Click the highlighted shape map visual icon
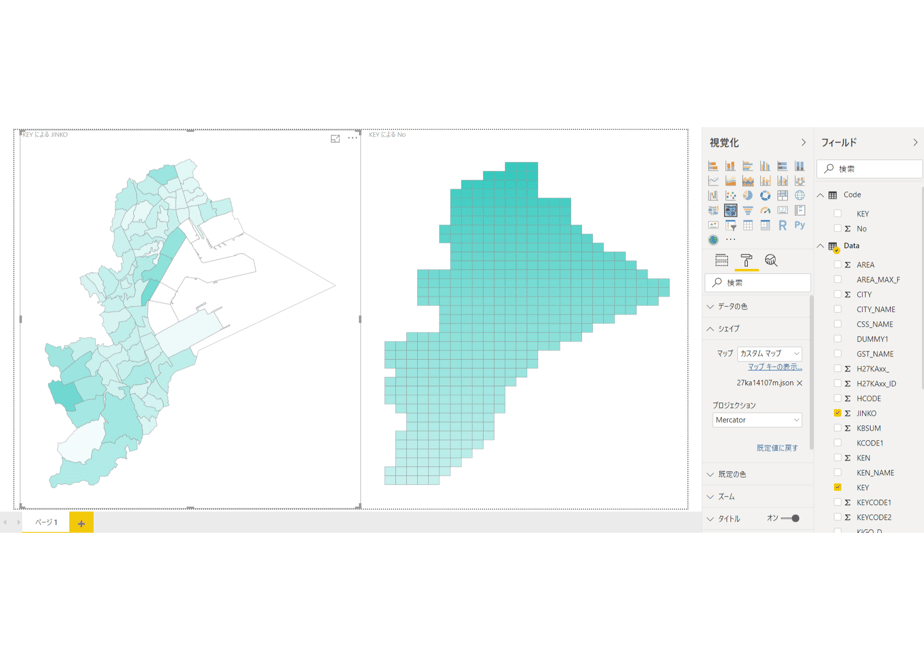The width and height of the screenshot is (924, 660). pos(730,210)
